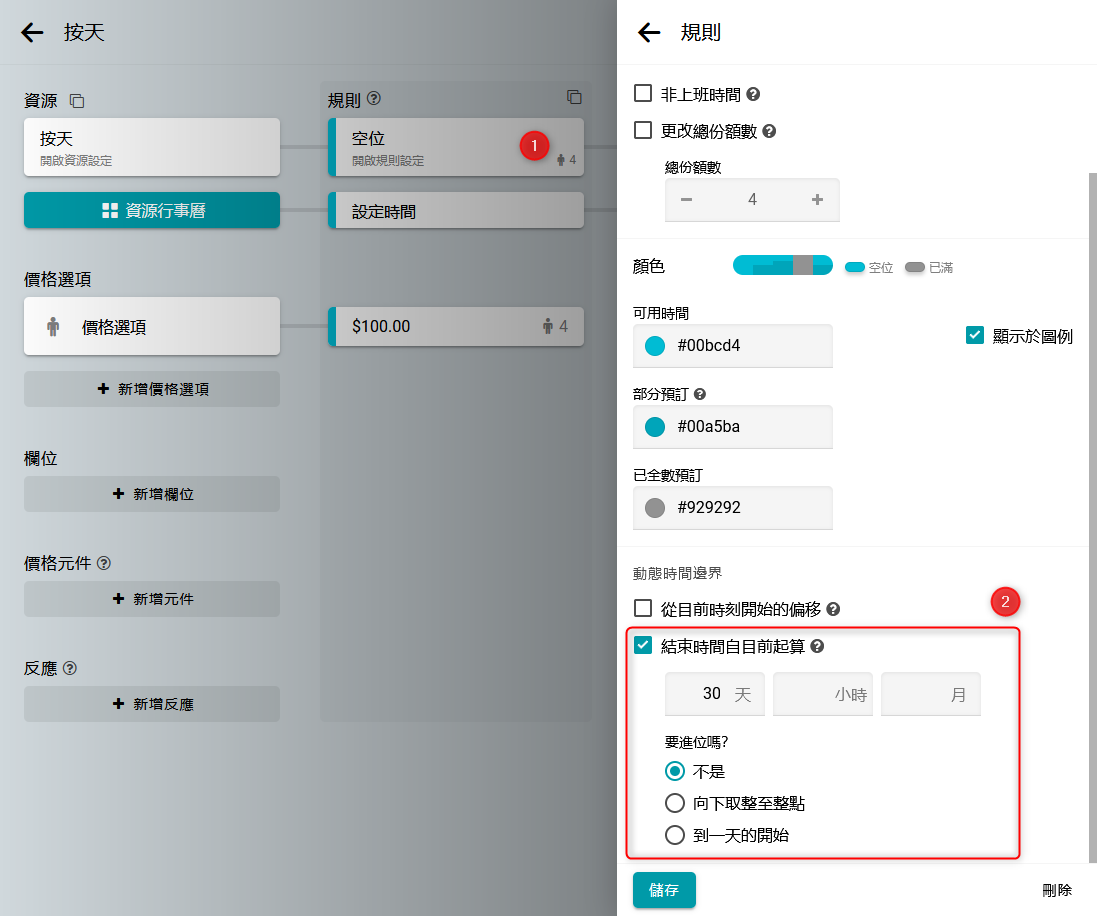Uncheck the 顯示於圖例 checkbox
The height and width of the screenshot is (916, 1097).
(x=975, y=336)
